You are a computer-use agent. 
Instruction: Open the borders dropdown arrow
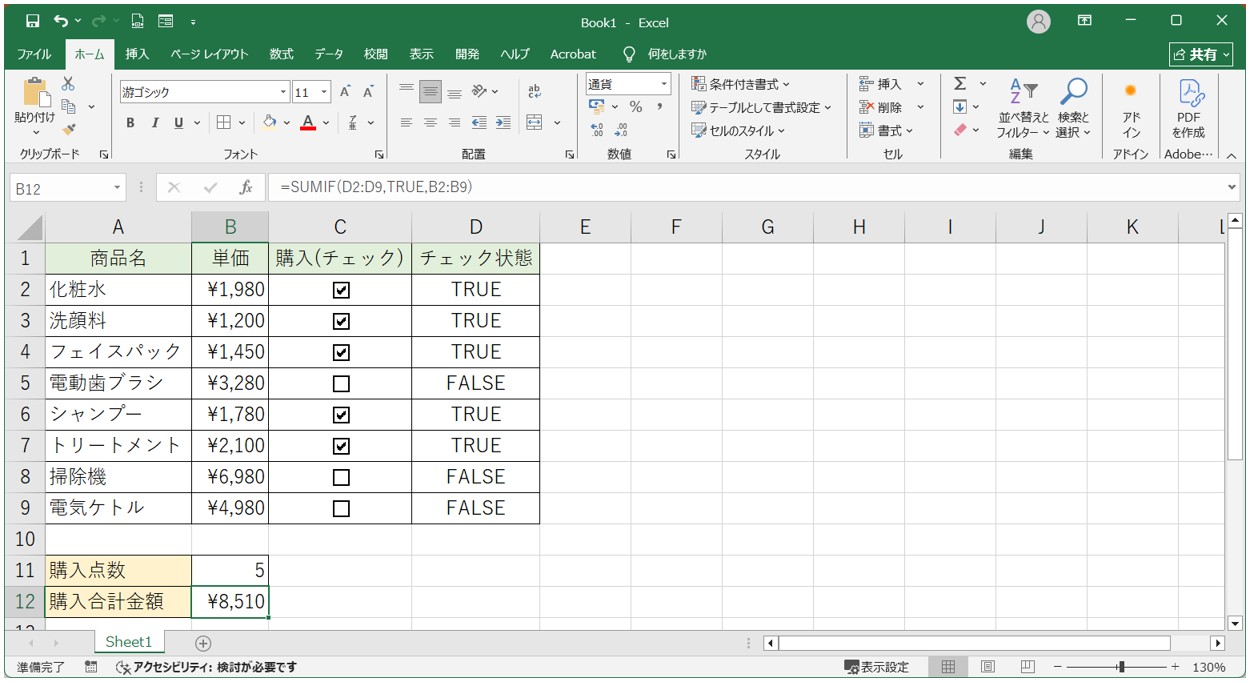click(244, 123)
